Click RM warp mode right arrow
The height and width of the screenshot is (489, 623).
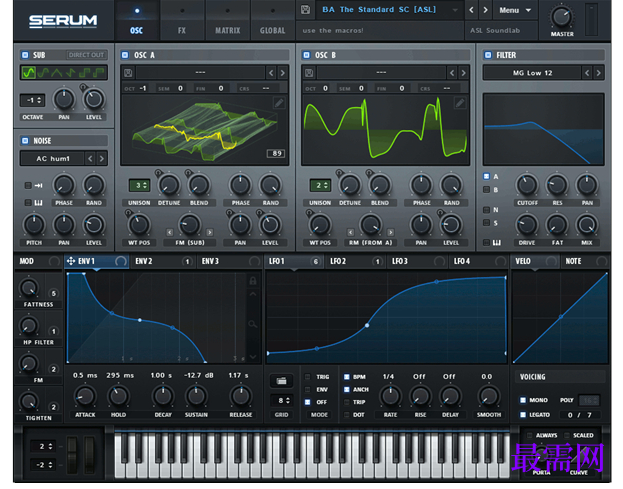(x=391, y=232)
